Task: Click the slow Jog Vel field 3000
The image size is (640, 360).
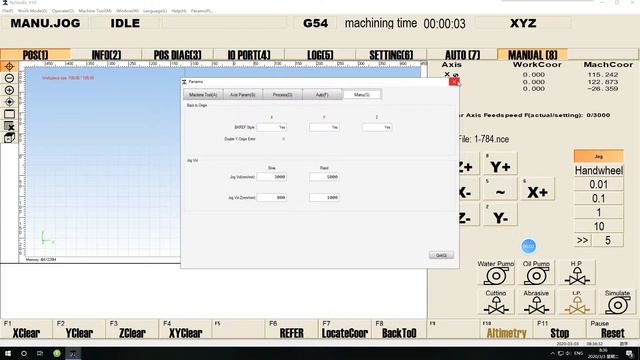Action: (271, 177)
